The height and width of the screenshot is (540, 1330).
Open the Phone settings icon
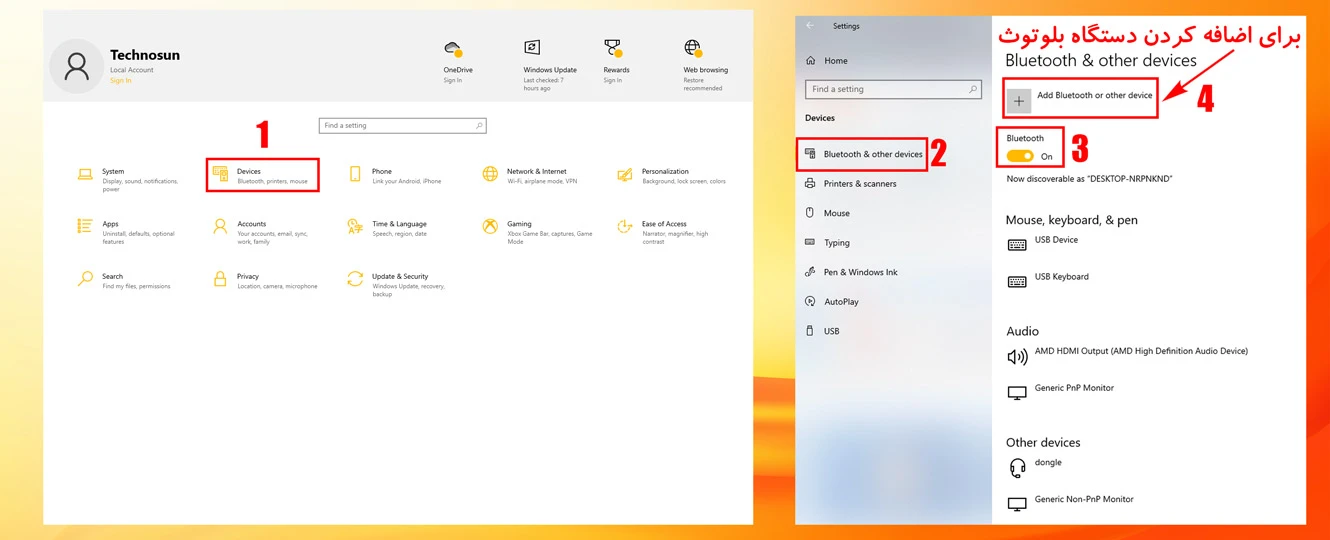355,174
